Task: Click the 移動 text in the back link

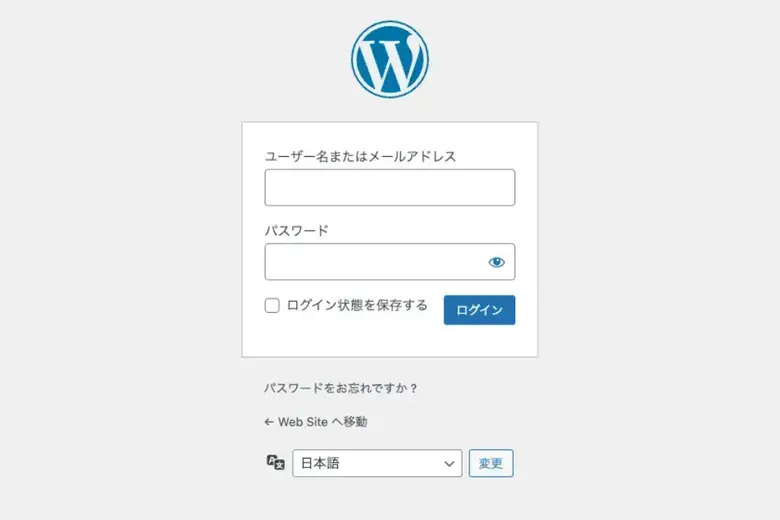Action: click(x=354, y=422)
